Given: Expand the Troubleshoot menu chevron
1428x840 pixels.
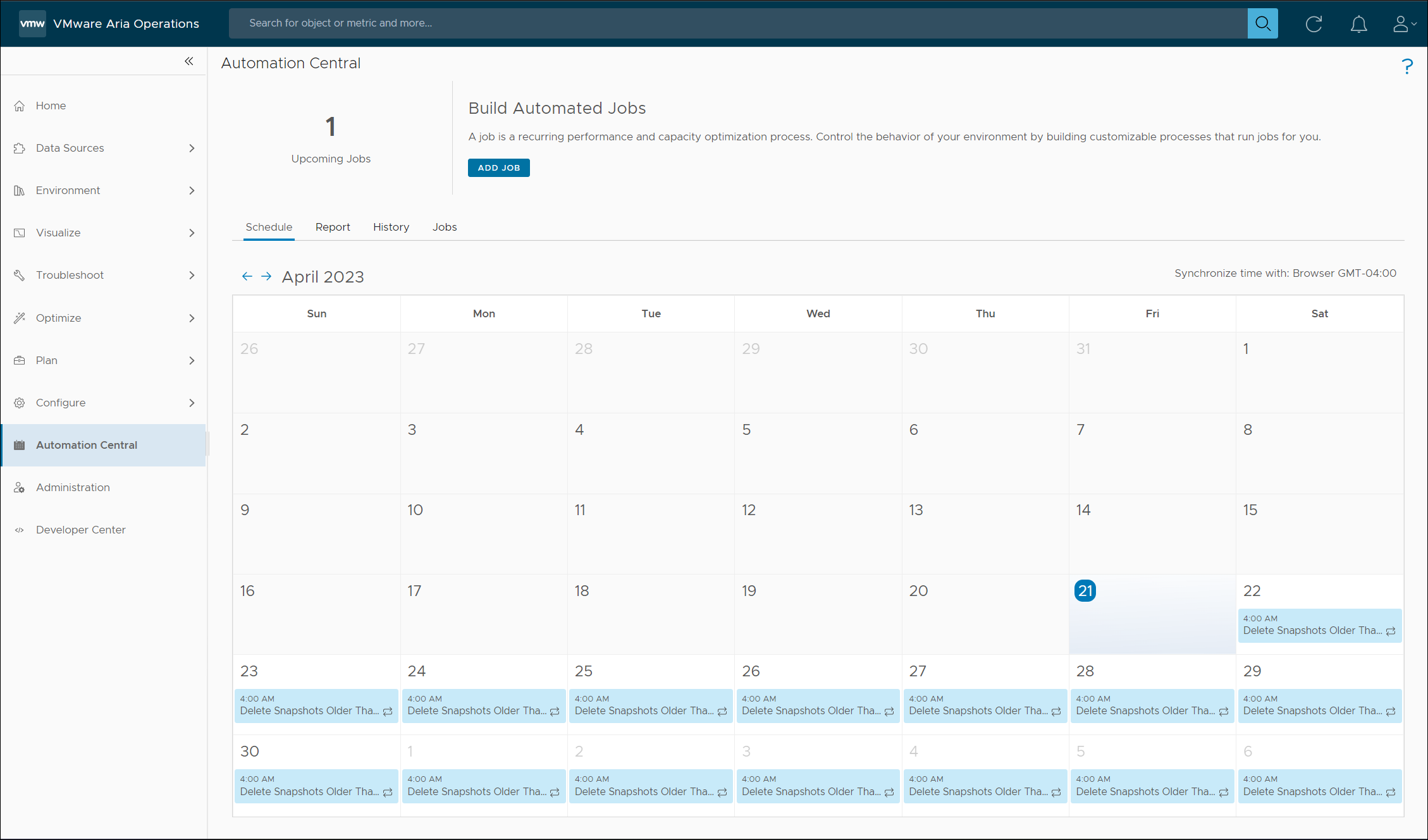Looking at the screenshot, I should point(192,275).
